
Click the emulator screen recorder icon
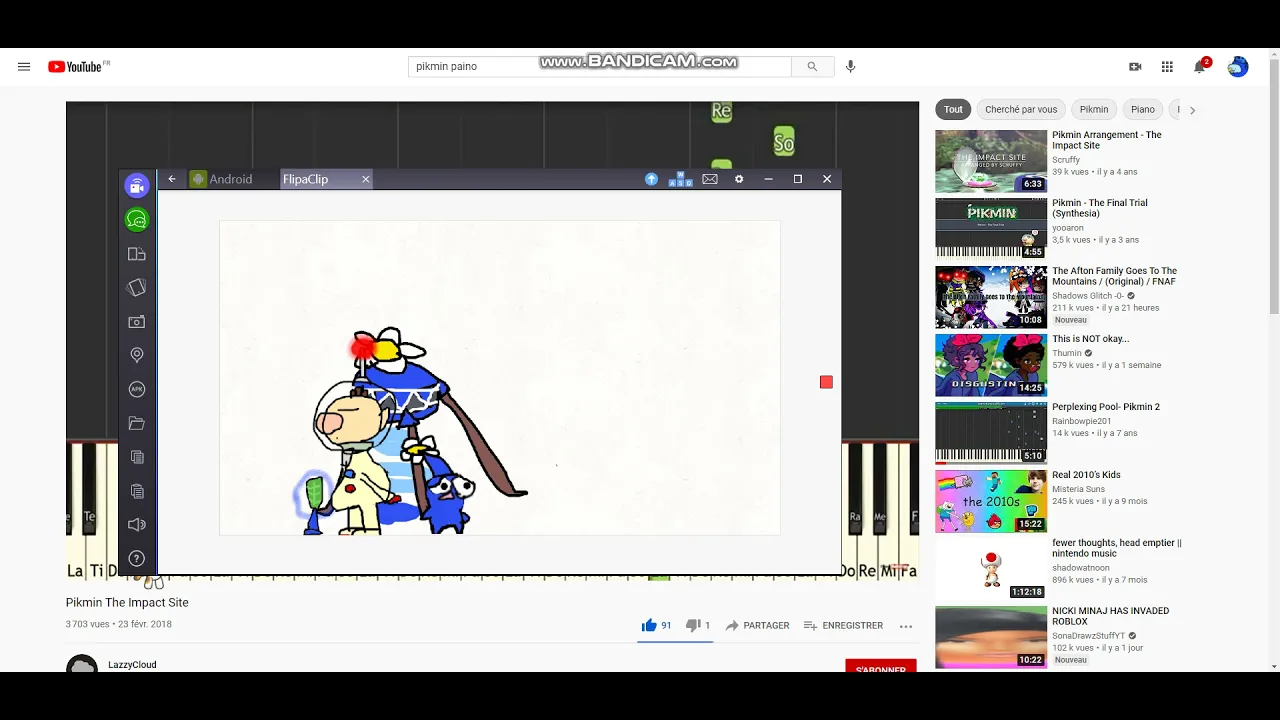point(137,185)
